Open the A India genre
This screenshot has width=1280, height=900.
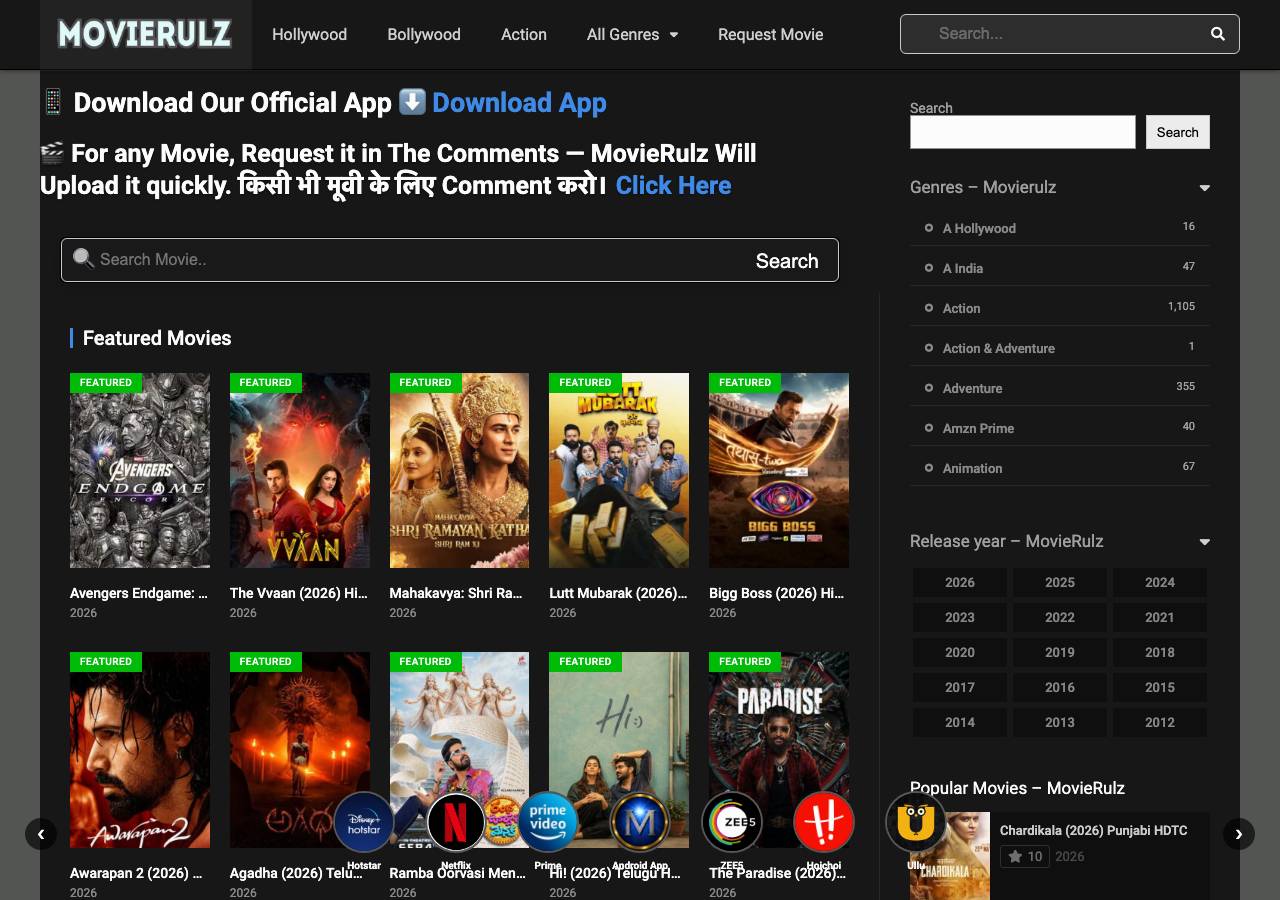click(x=963, y=268)
